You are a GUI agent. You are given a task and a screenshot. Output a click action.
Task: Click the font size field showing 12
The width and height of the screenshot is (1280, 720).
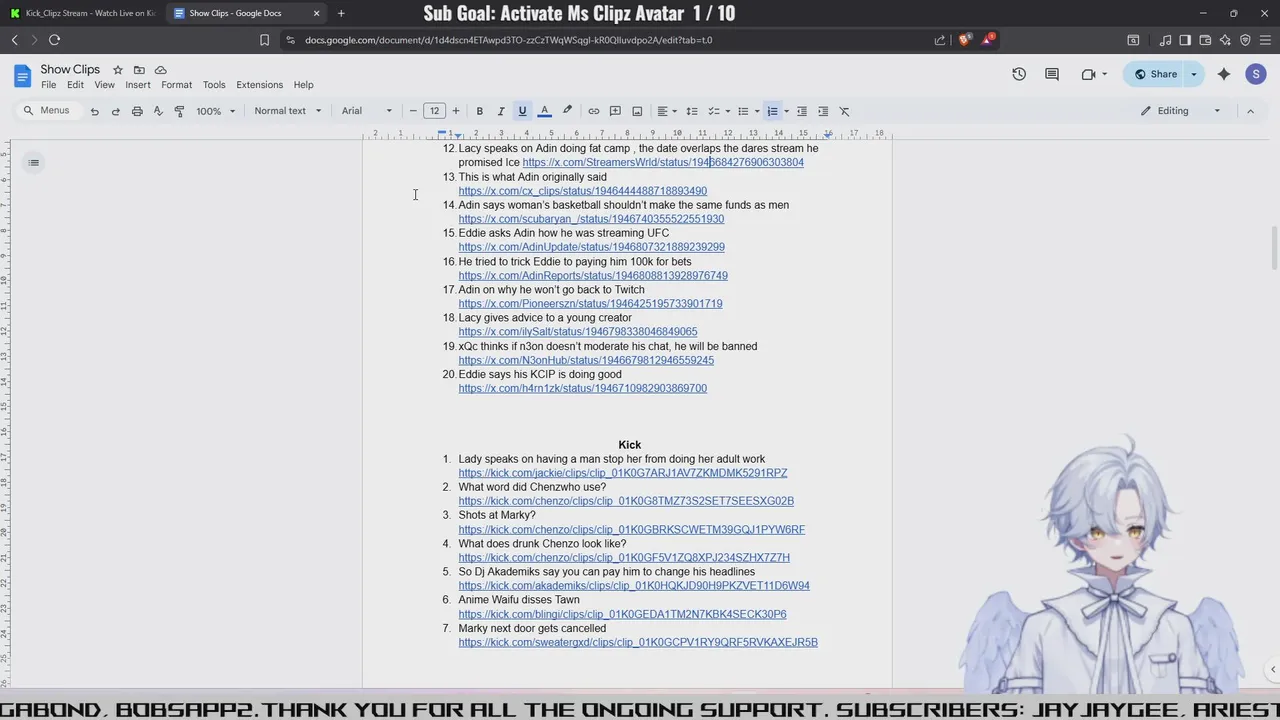(434, 111)
